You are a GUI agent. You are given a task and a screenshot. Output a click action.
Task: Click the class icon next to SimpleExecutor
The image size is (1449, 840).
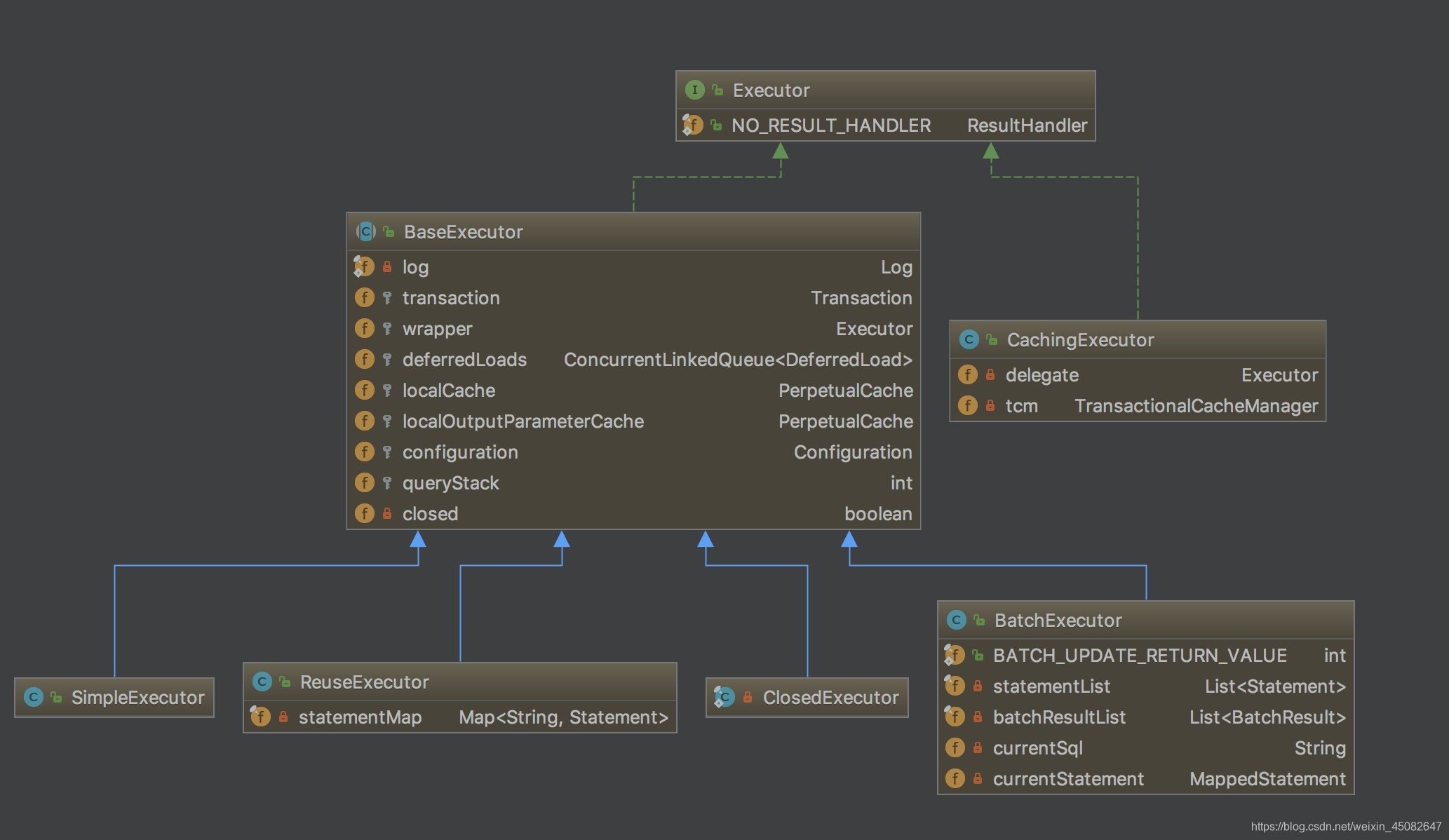(x=33, y=697)
